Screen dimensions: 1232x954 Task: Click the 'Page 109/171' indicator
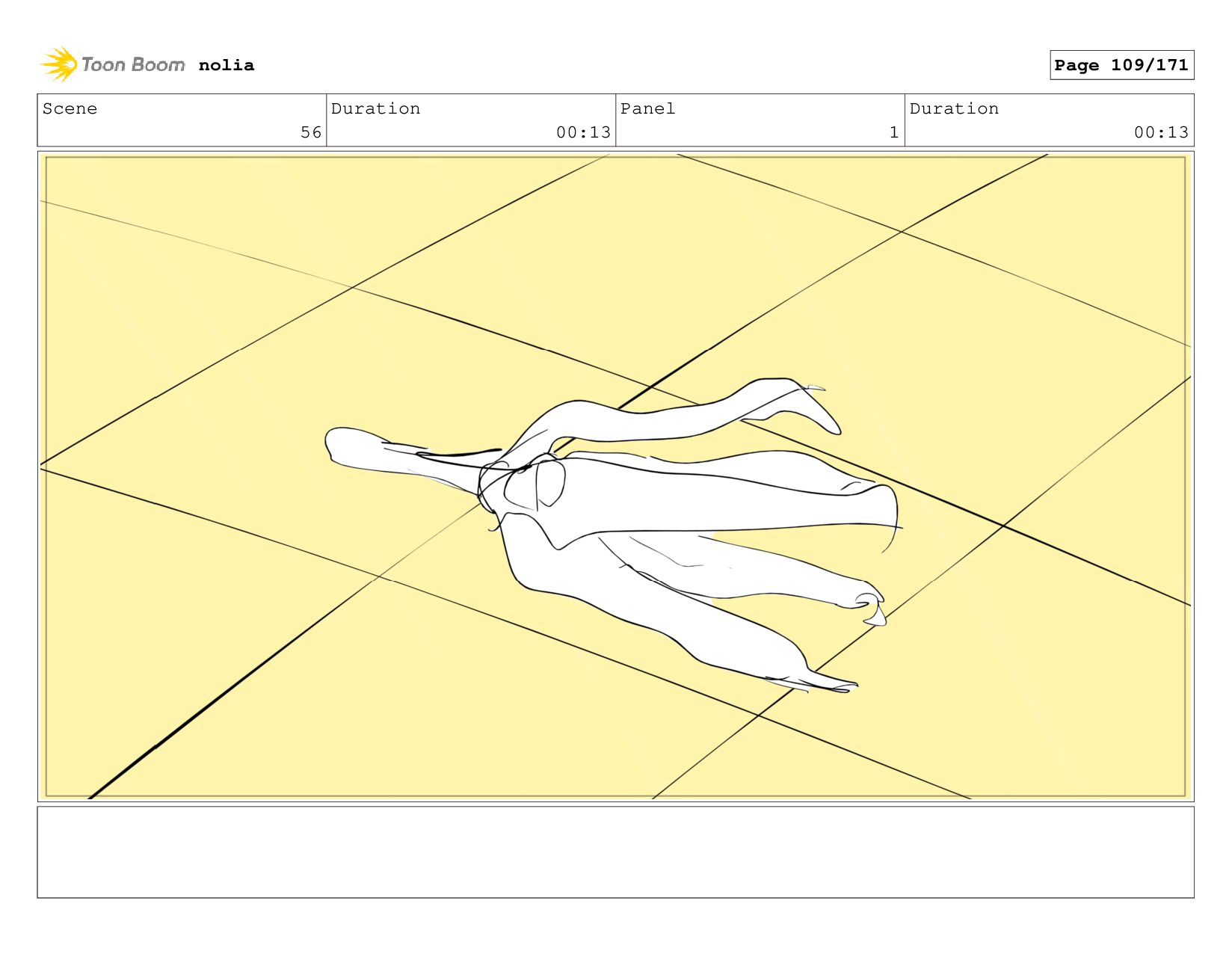[x=1121, y=65]
